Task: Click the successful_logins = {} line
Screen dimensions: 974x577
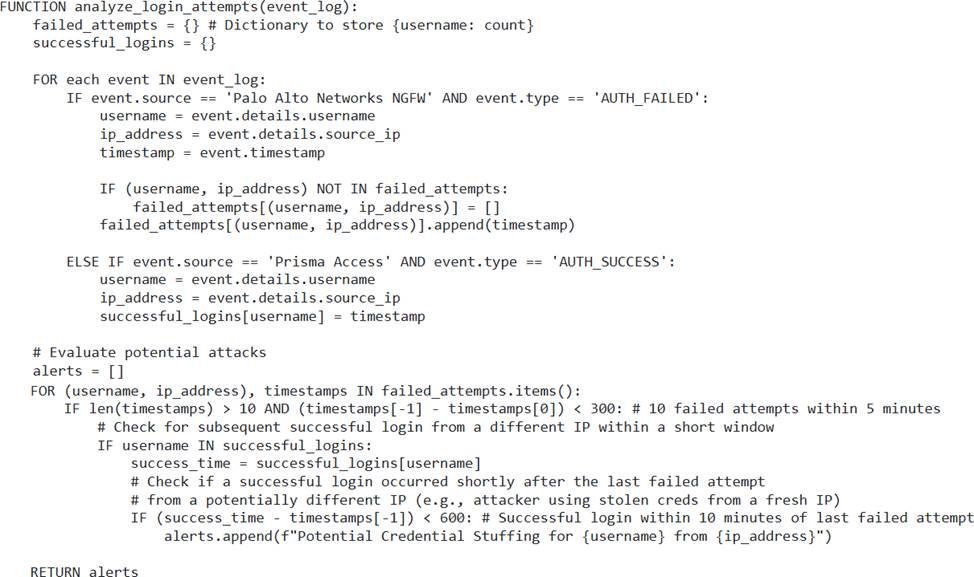Action: 124,43
